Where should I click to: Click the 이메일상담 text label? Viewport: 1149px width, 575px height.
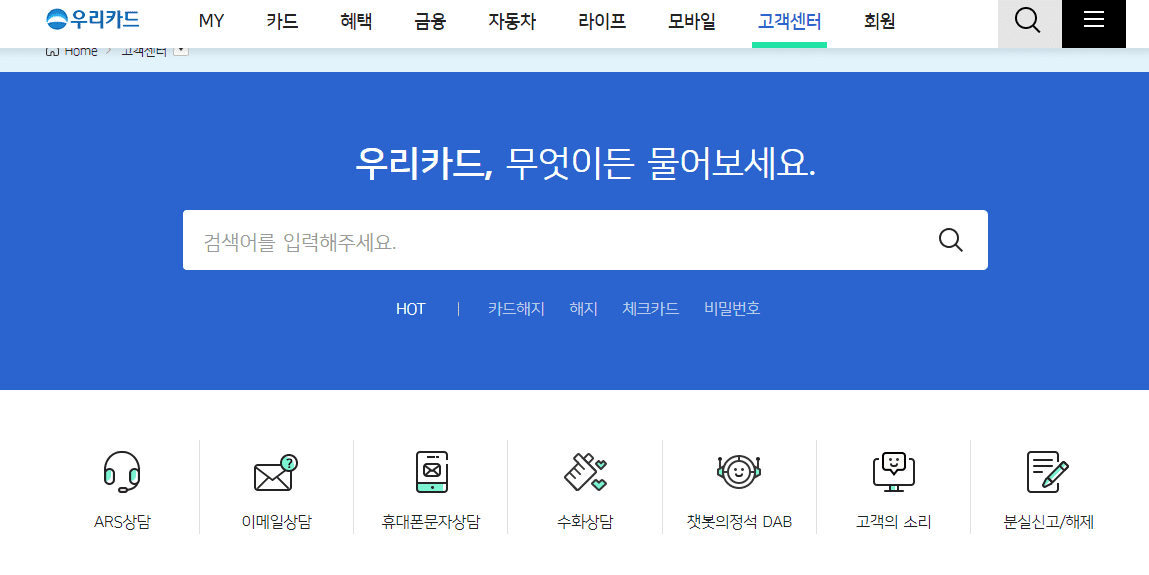pos(276,522)
